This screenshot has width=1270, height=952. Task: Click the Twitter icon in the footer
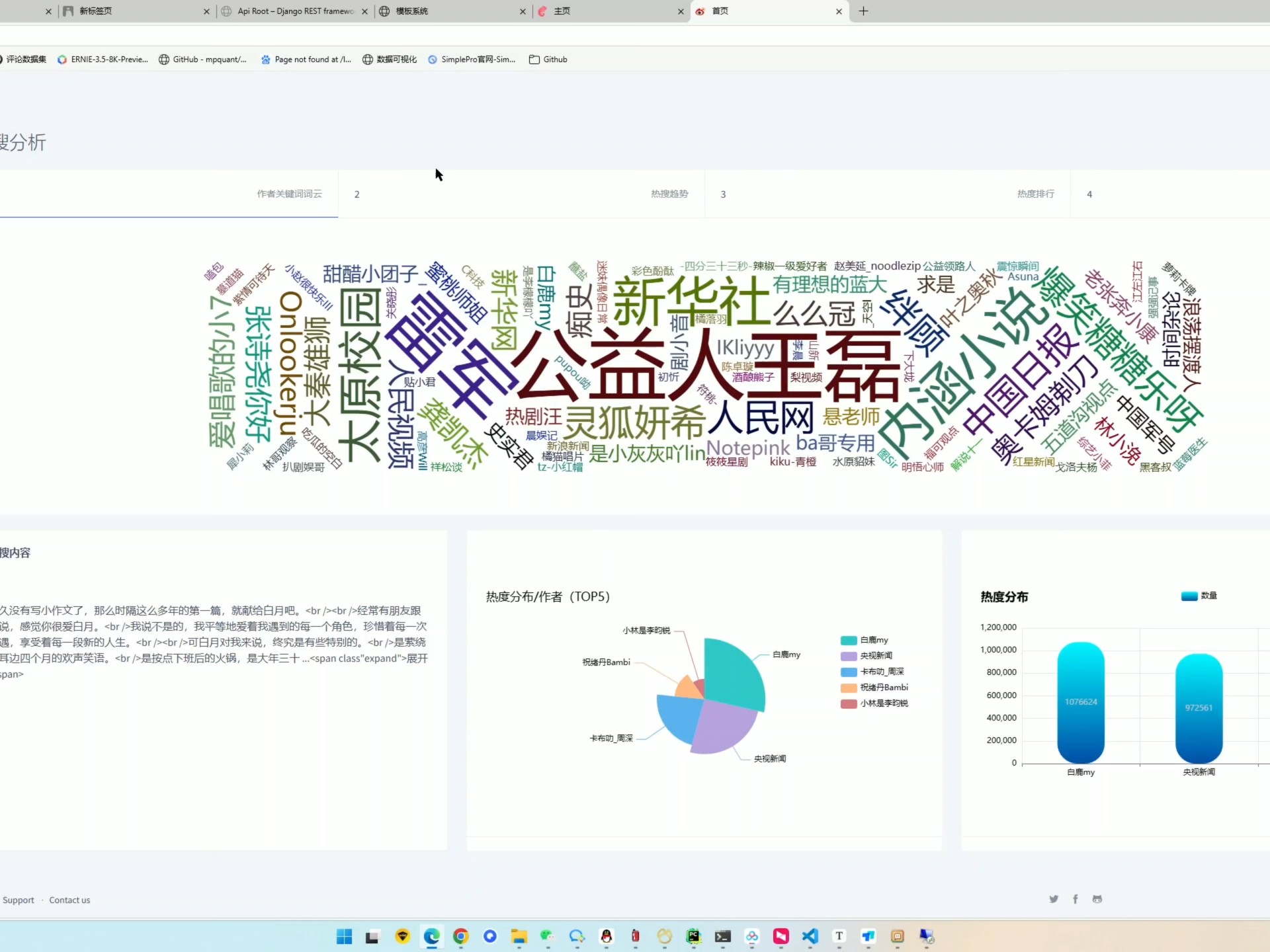tap(1054, 899)
